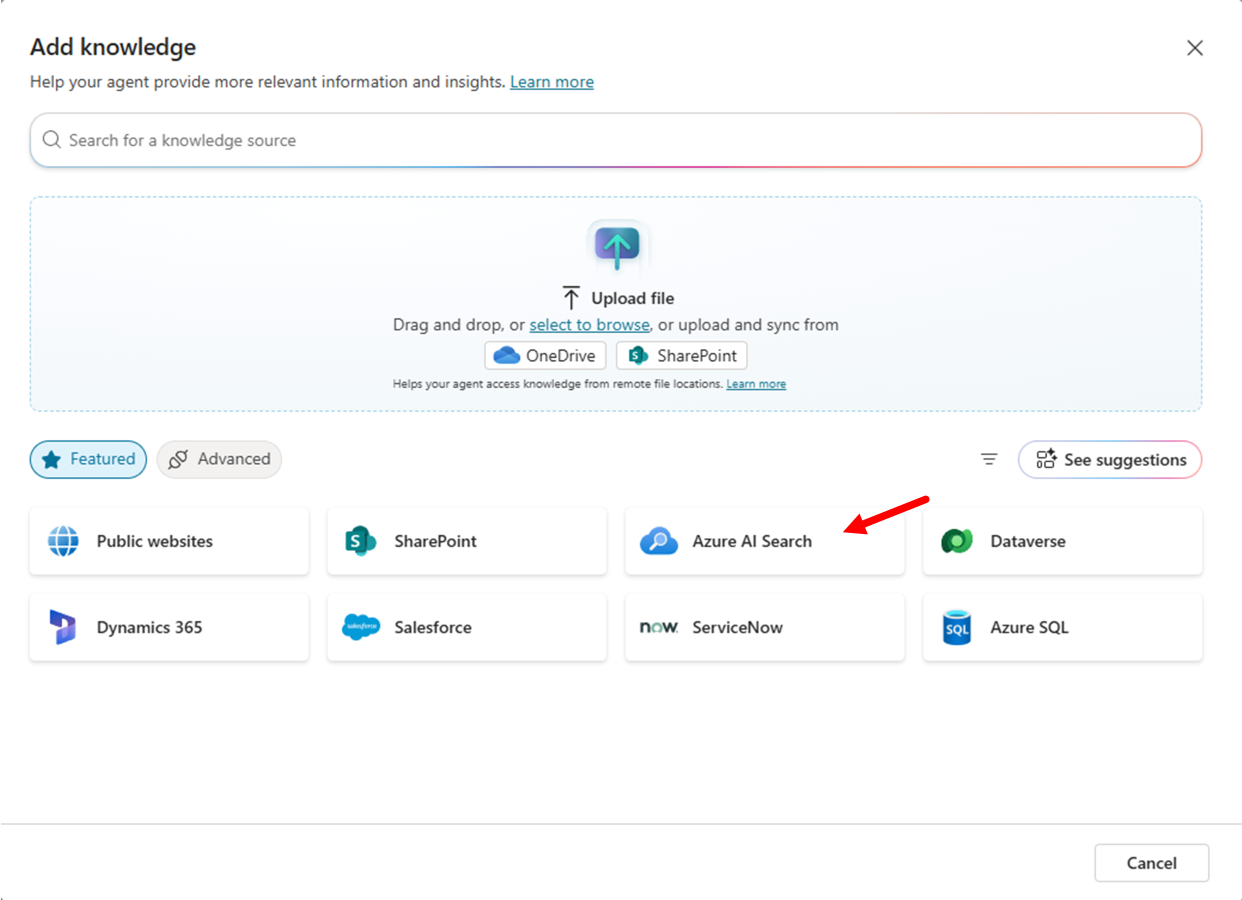1242x900 pixels.
Task: Open Learn more link under remote file locations
Action: click(756, 384)
